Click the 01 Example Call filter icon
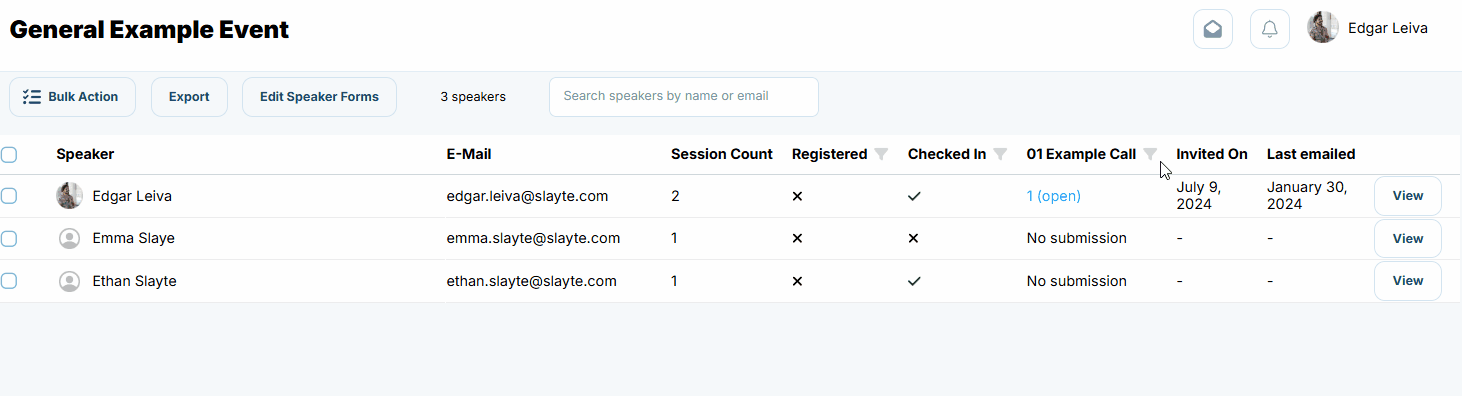This screenshot has height=396, width=1462. click(x=1150, y=154)
